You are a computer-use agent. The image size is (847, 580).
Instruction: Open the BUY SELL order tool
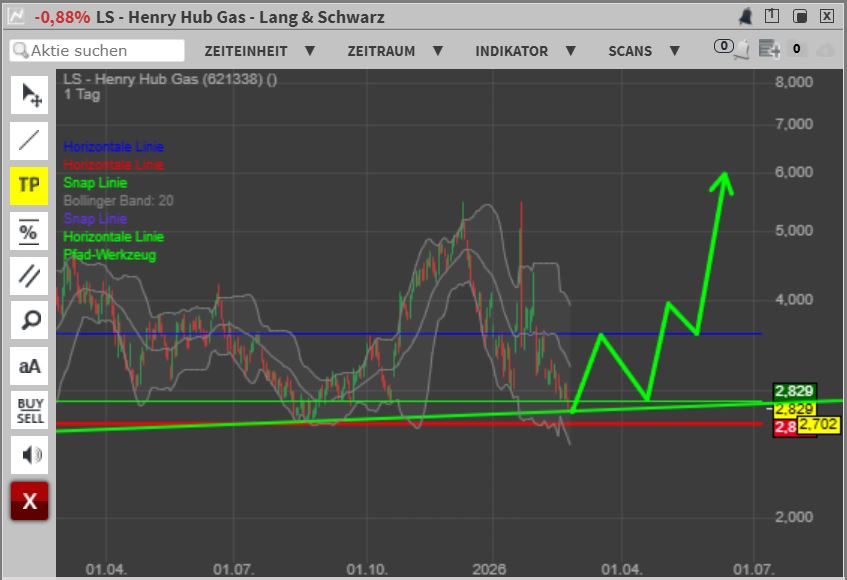point(29,410)
